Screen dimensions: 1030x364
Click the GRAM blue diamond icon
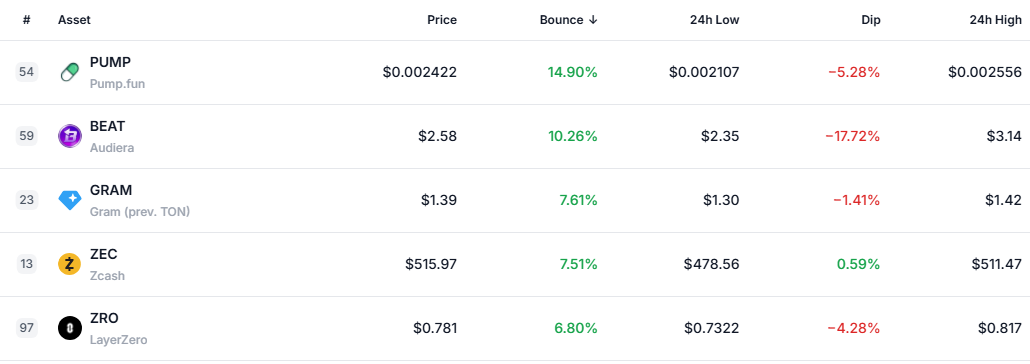pyautogui.click(x=70, y=200)
